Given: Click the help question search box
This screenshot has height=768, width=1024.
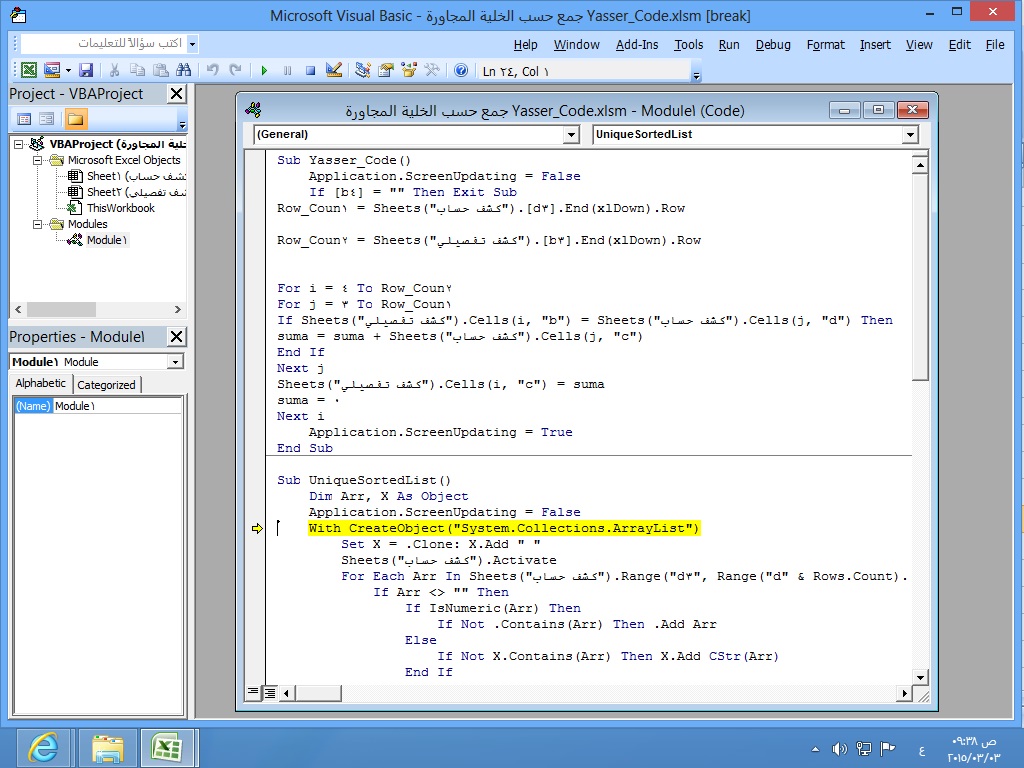Looking at the screenshot, I should (103, 44).
